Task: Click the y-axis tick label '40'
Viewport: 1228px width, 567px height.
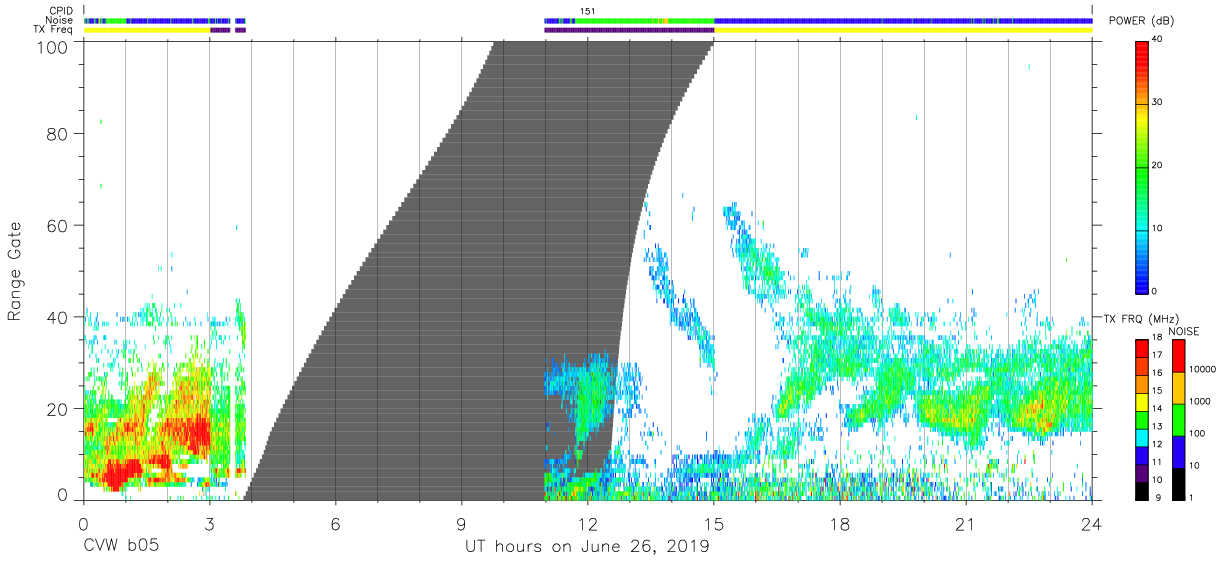Action: (58, 317)
